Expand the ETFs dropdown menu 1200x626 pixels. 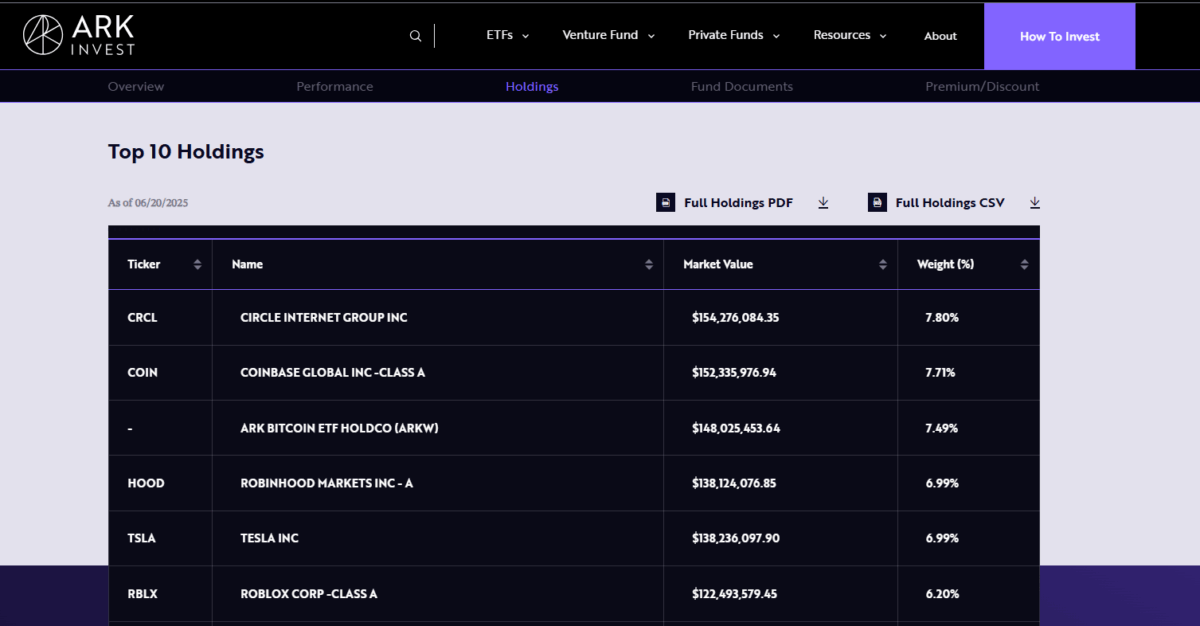(508, 35)
